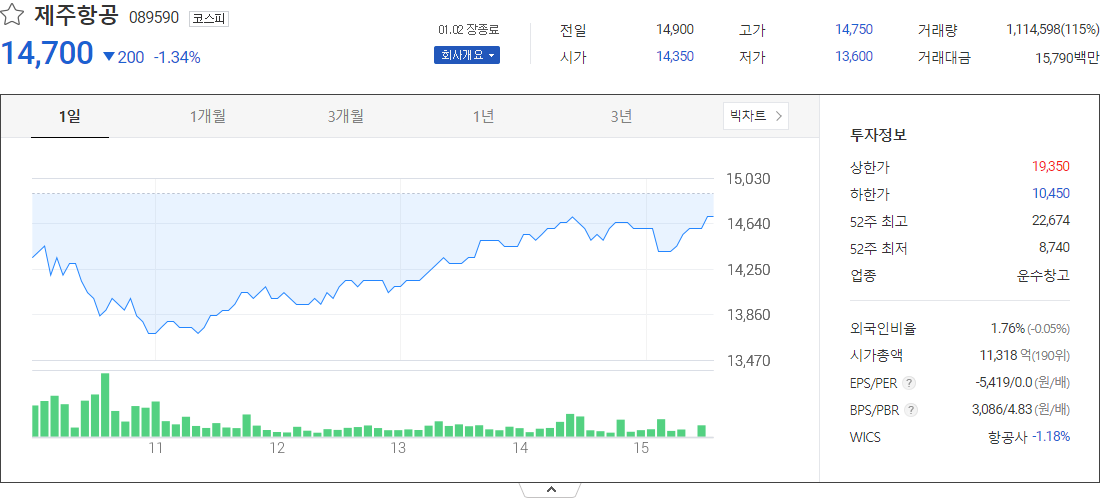
Task: Click the 15 hour marker on chart axis
Action: pos(642,448)
